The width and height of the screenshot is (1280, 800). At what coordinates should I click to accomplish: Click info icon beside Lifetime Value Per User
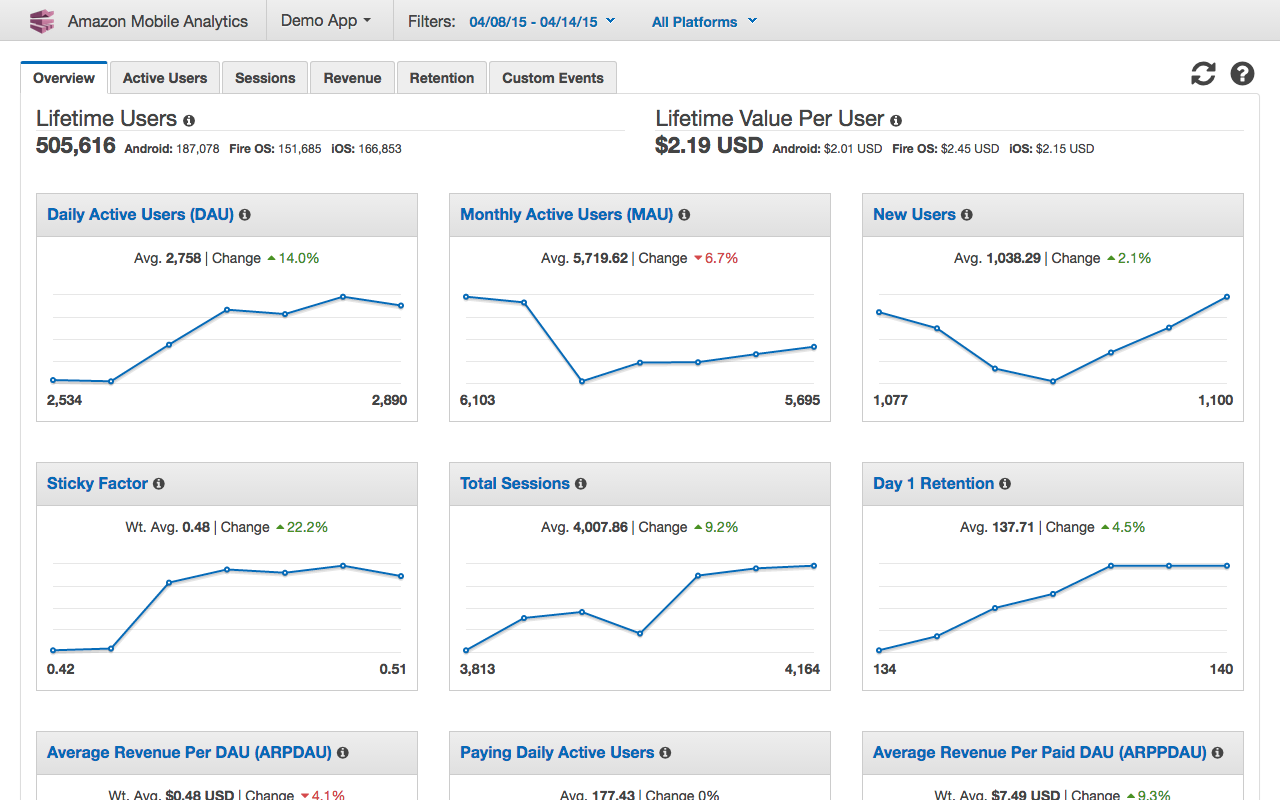(x=896, y=120)
